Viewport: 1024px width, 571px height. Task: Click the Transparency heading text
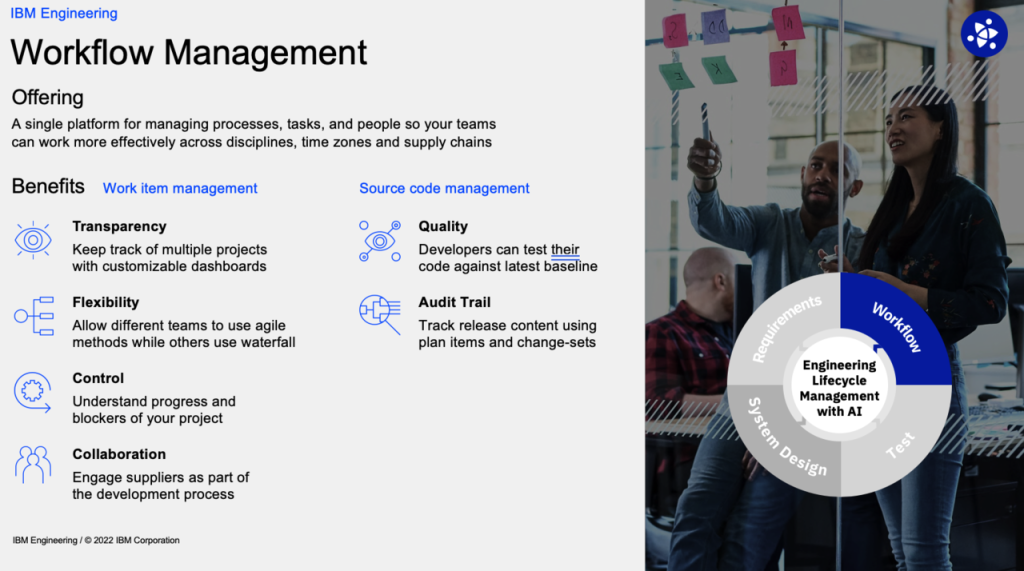point(120,226)
